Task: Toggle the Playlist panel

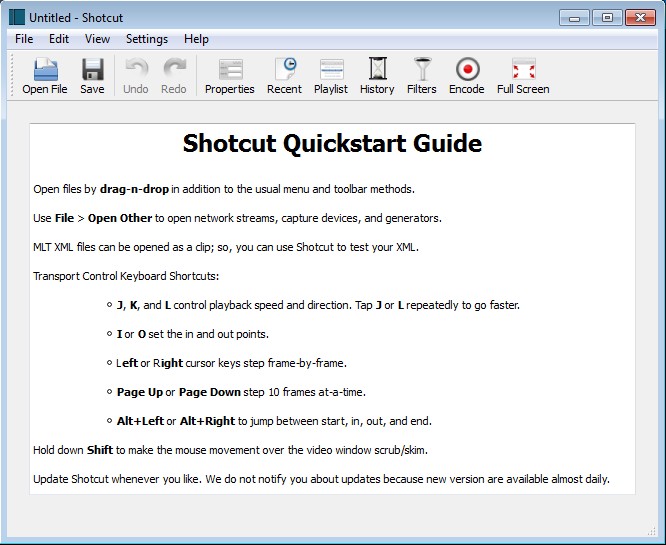Action: (331, 76)
